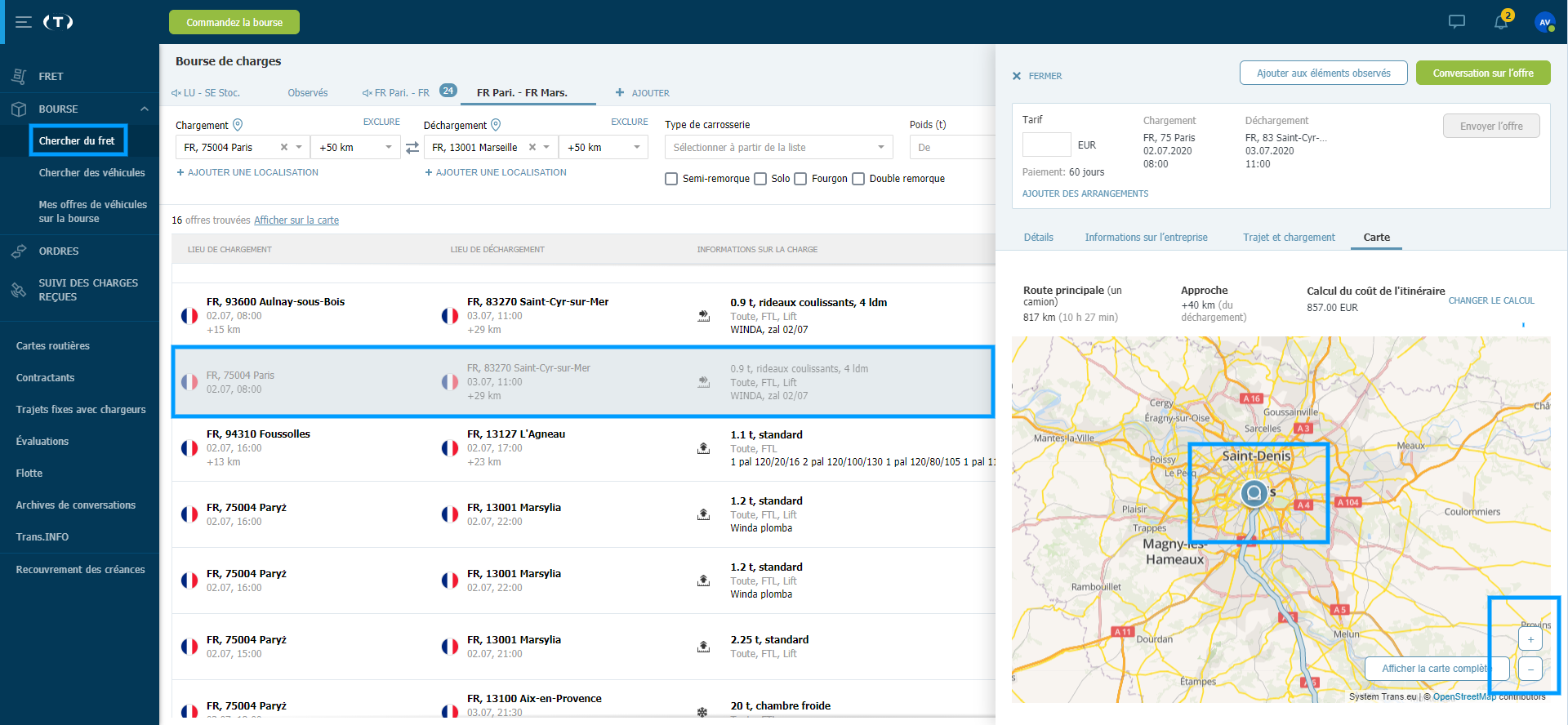The width and height of the screenshot is (1568, 725).
Task: Click the Chargement location pin icon
Action: 238,125
